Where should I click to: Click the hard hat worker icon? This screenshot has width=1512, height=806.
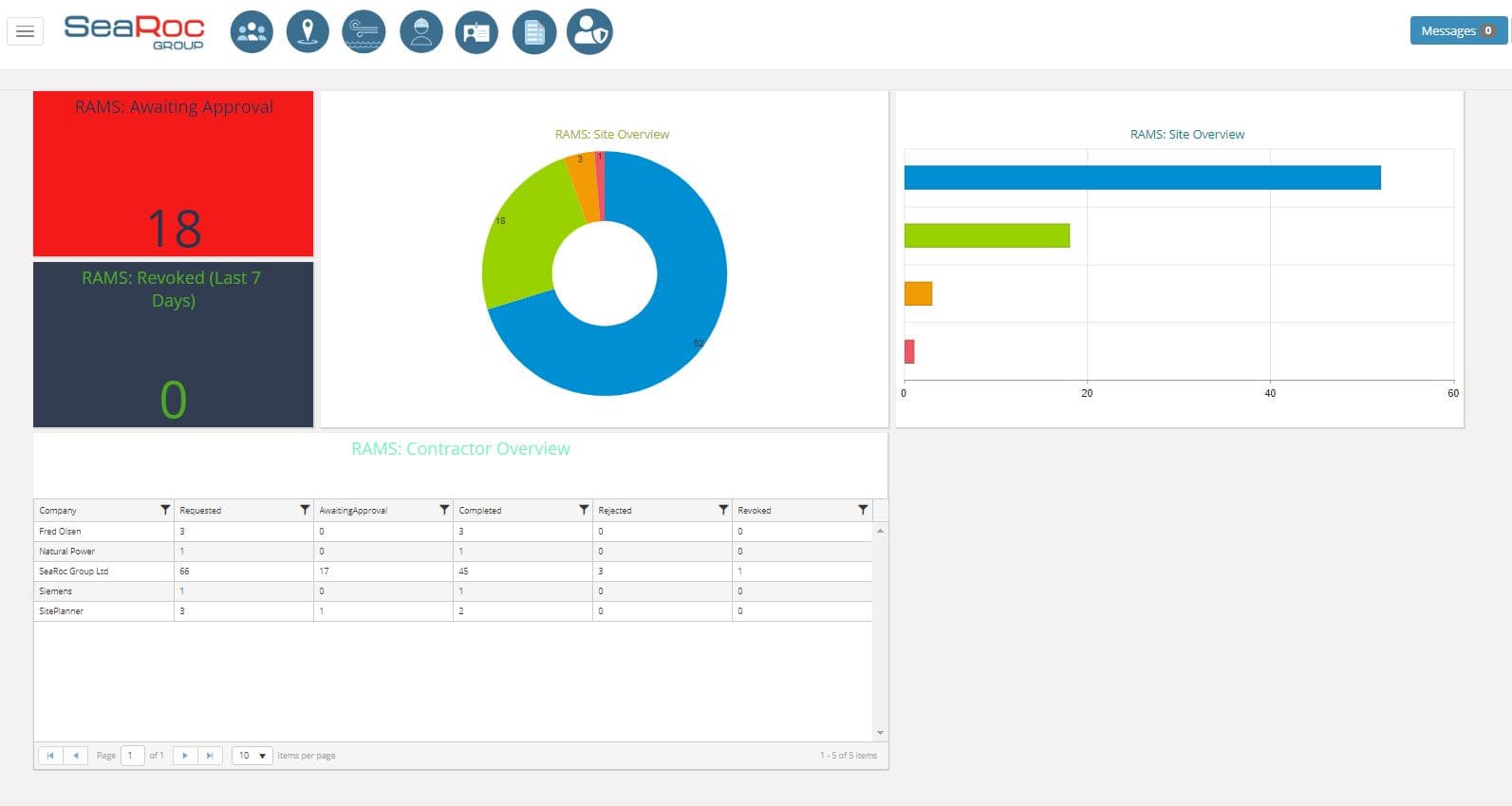click(x=420, y=32)
